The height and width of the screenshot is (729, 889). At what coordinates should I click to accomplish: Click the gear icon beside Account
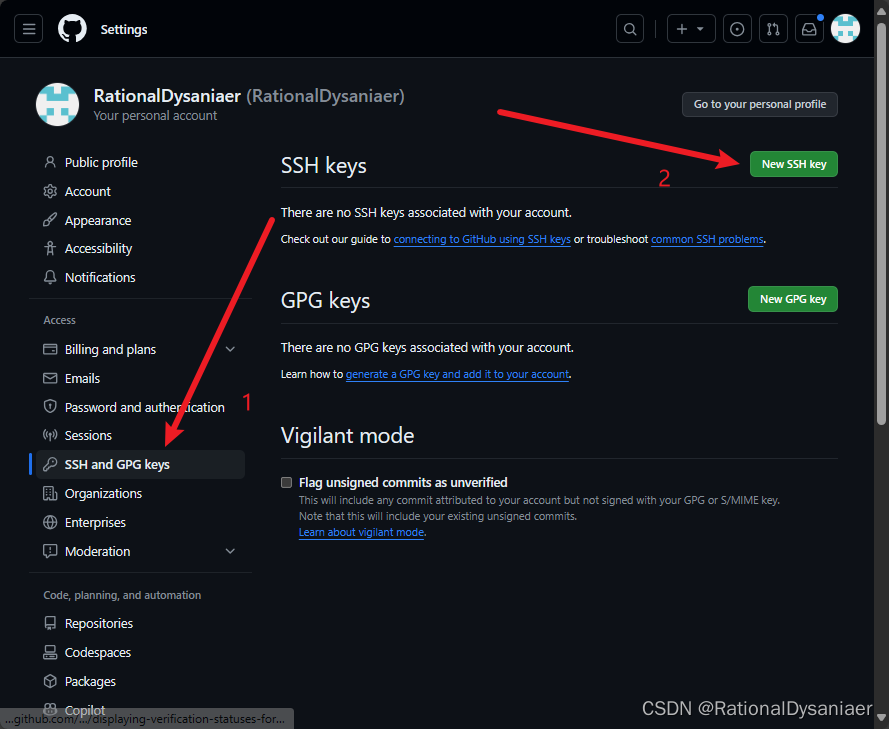pyautogui.click(x=50, y=191)
